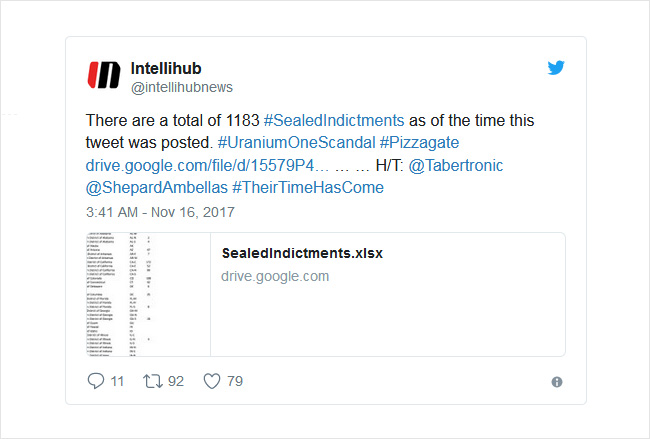Click the drive.google.com card domain text
Image resolution: width=650 pixels, height=439 pixels.
[x=275, y=276]
